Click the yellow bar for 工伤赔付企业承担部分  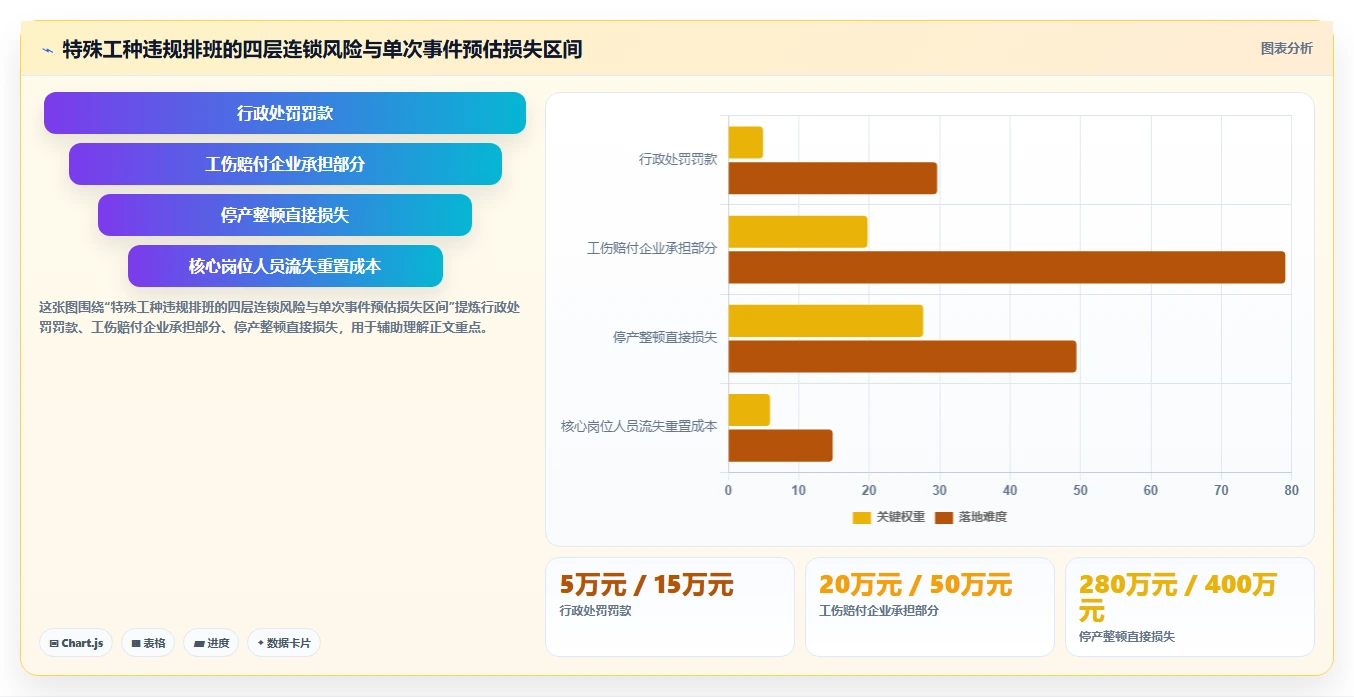coord(797,231)
